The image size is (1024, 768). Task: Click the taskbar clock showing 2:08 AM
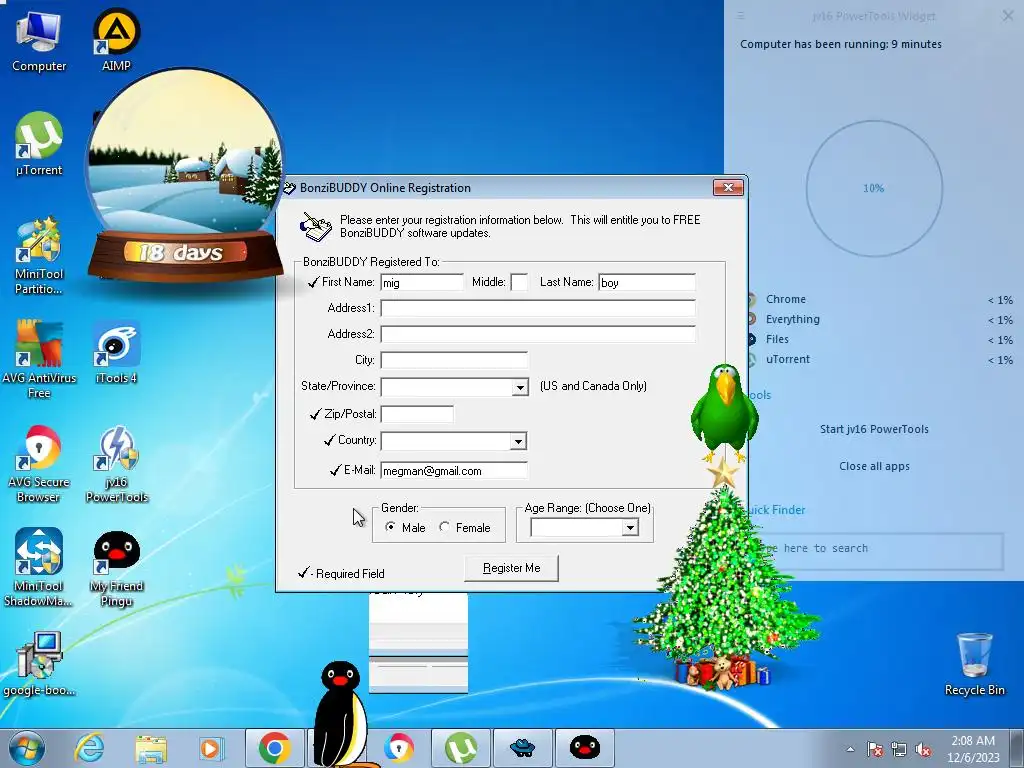click(x=973, y=749)
